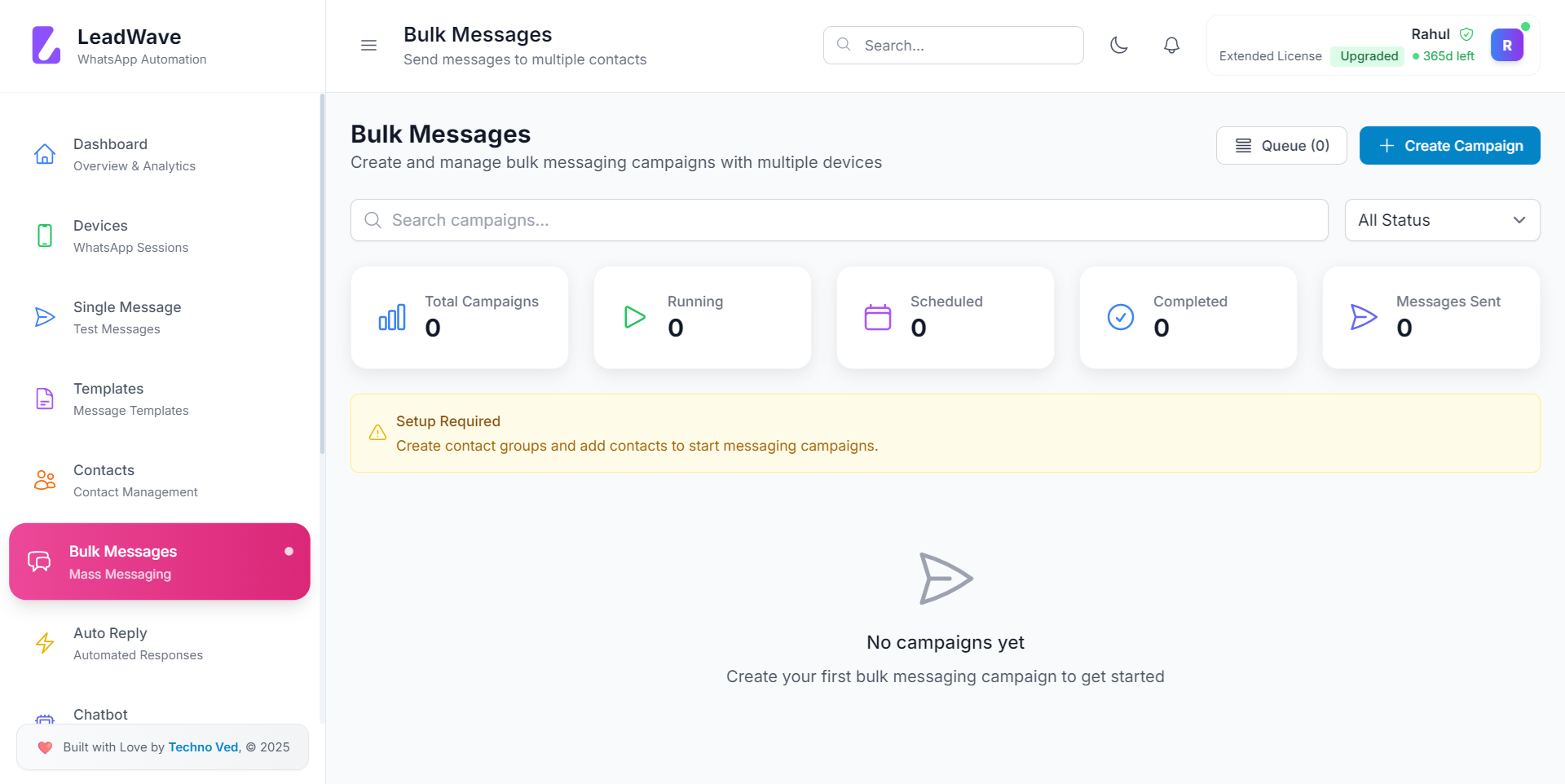Click the LeadWave logo
Screen dimensions: 1565x784
[46, 44]
